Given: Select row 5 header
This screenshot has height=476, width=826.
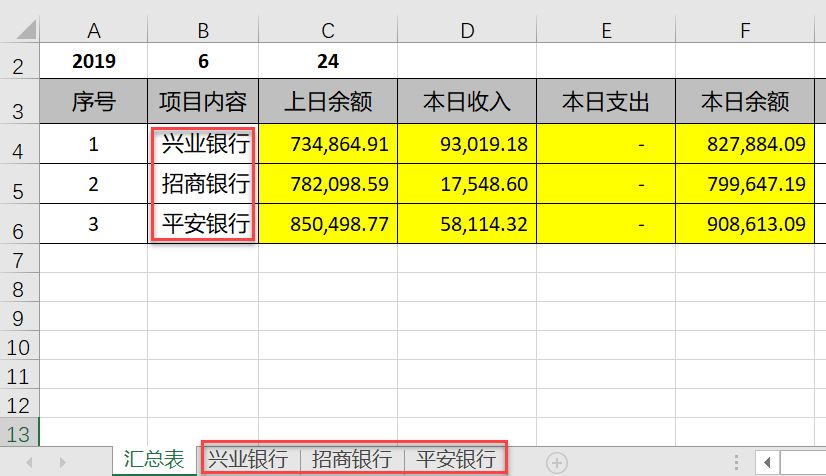Looking at the screenshot, I should [x=19, y=184].
